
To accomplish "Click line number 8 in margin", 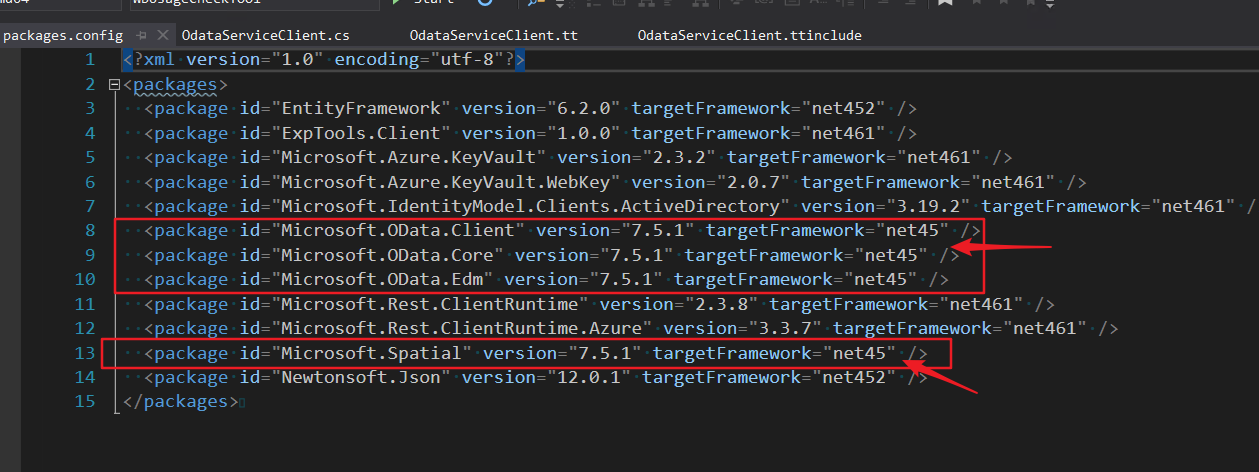I will (x=89, y=231).
